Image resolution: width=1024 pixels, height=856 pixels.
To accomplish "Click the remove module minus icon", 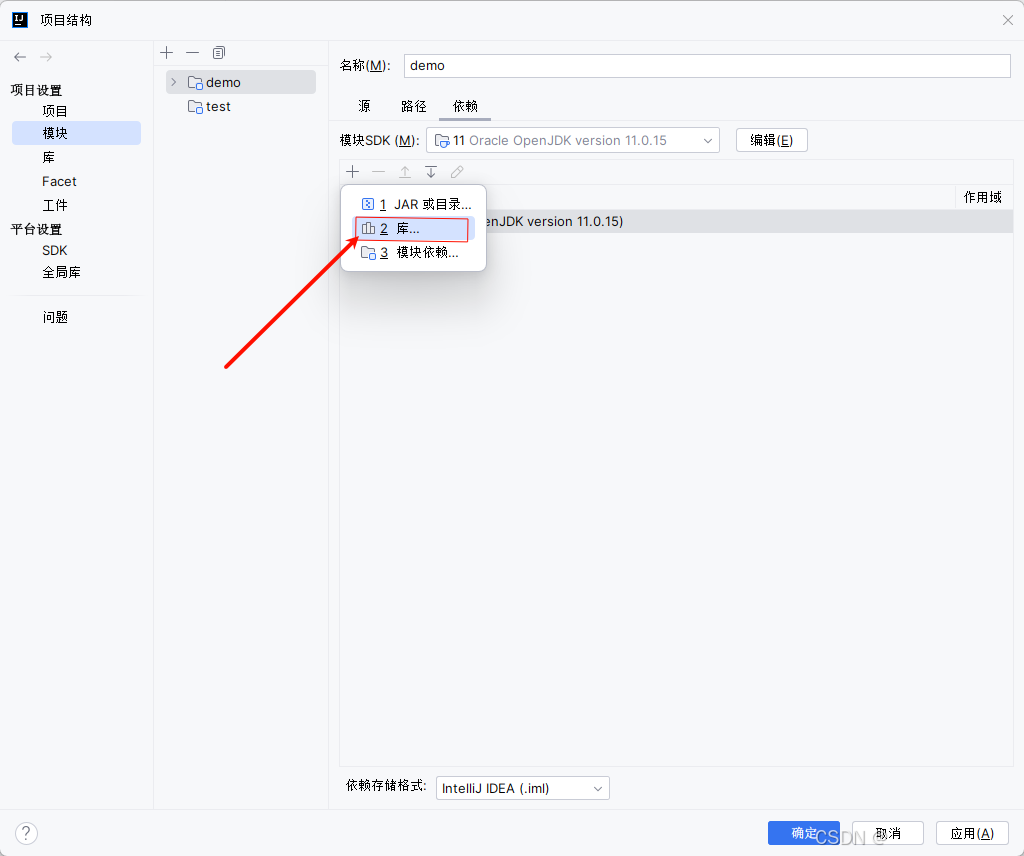I will click(x=192, y=52).
